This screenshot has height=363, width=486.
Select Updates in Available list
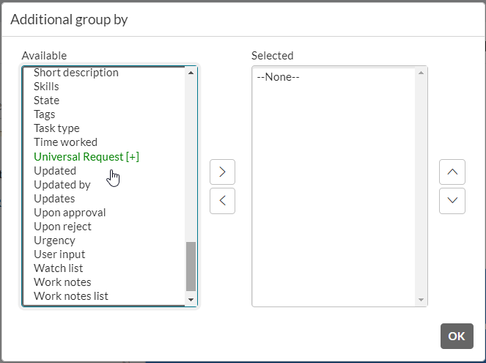54,199
